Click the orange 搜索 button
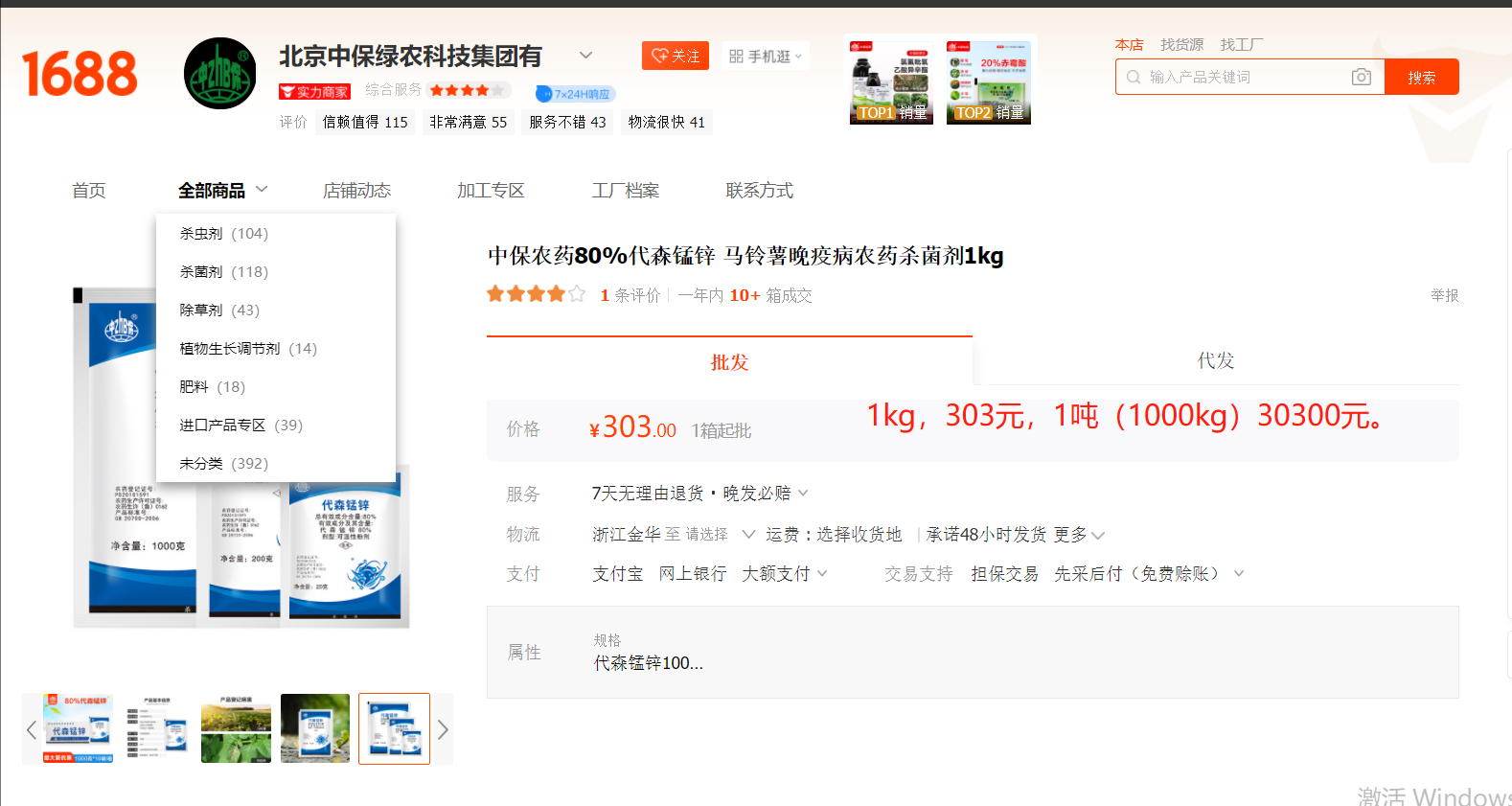This screenshot has width=1512, height=806. 1422,77
